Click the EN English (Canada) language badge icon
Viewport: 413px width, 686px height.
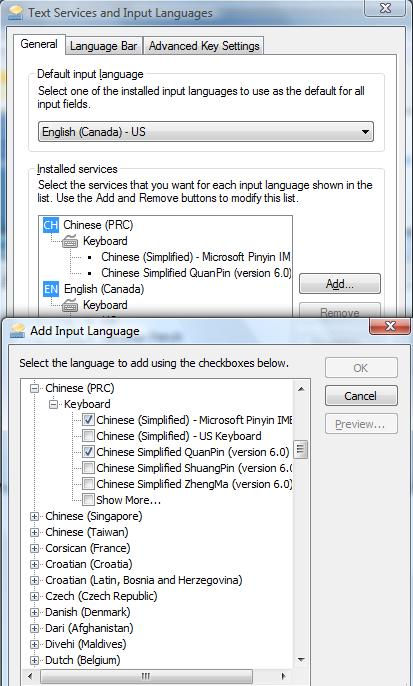(x=51, y=289)
